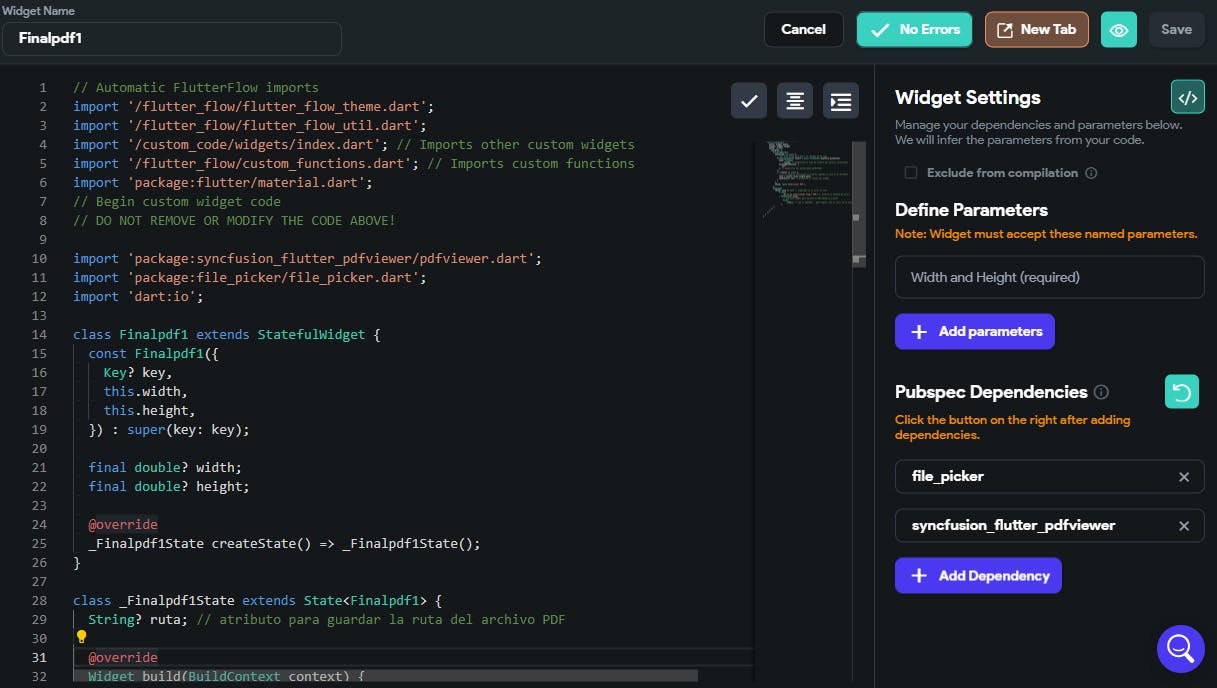Remove the syncfusion_flutter_pdfviewer dependency
Viewport: 1217px width, 688px height.
[1184, 526]
